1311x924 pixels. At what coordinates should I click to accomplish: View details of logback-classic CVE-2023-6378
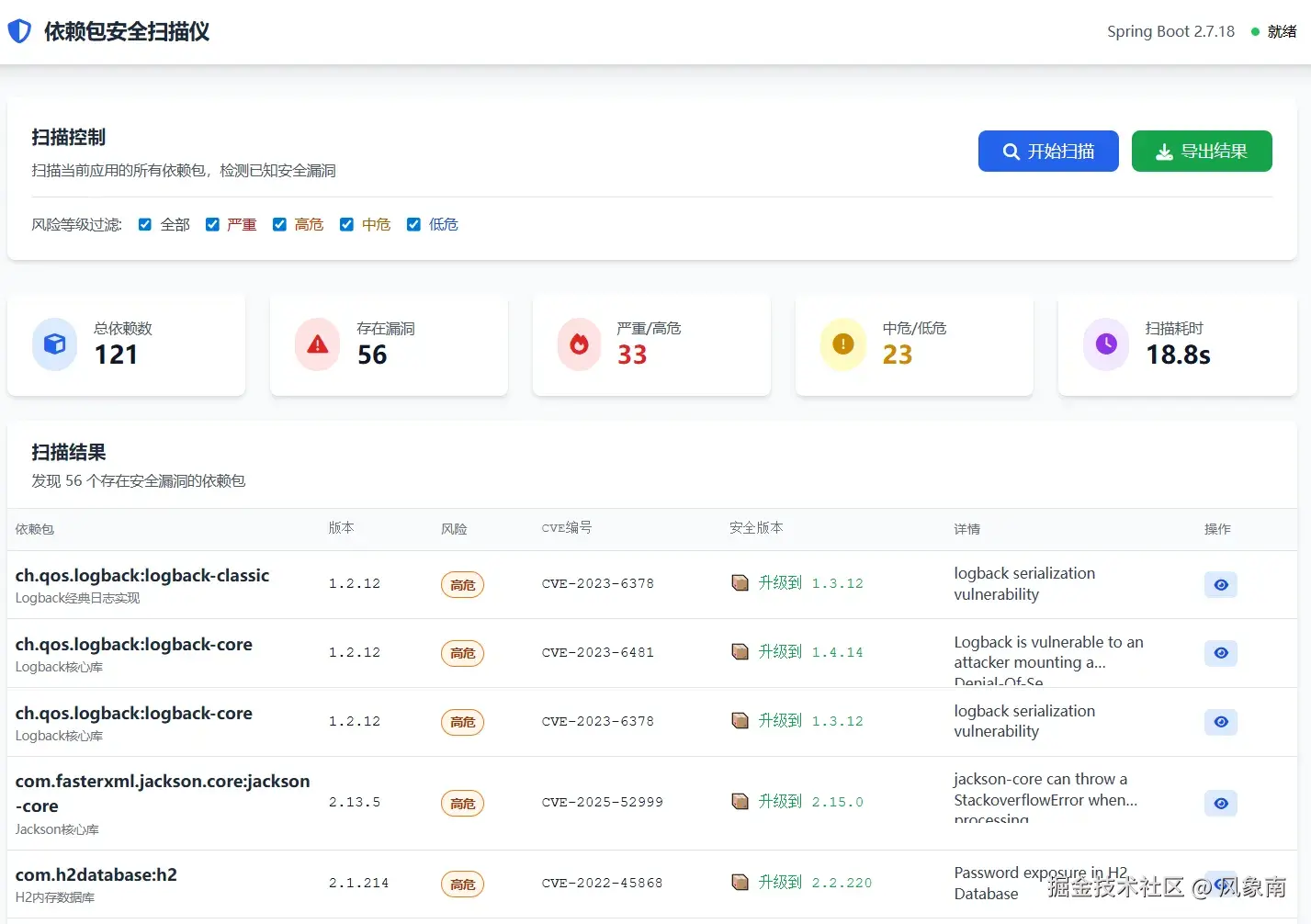(x=1221, y=585)
